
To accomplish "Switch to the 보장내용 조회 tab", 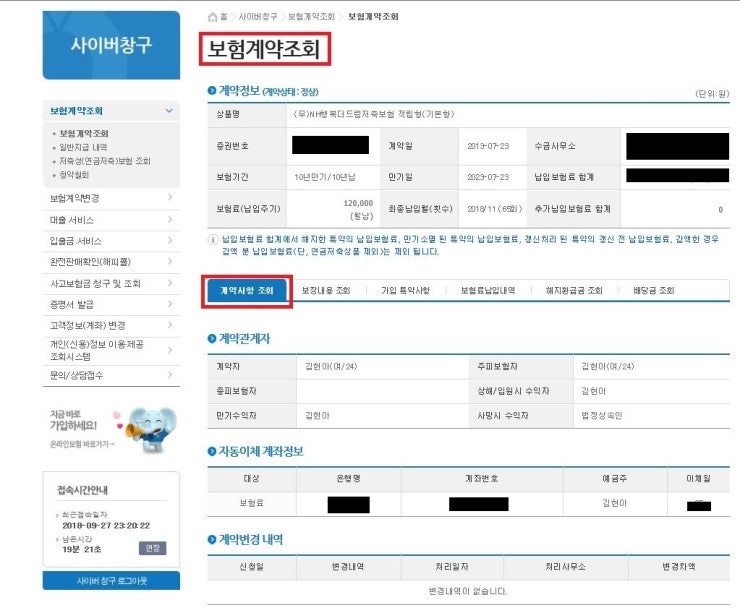I will tap(326, 291).
